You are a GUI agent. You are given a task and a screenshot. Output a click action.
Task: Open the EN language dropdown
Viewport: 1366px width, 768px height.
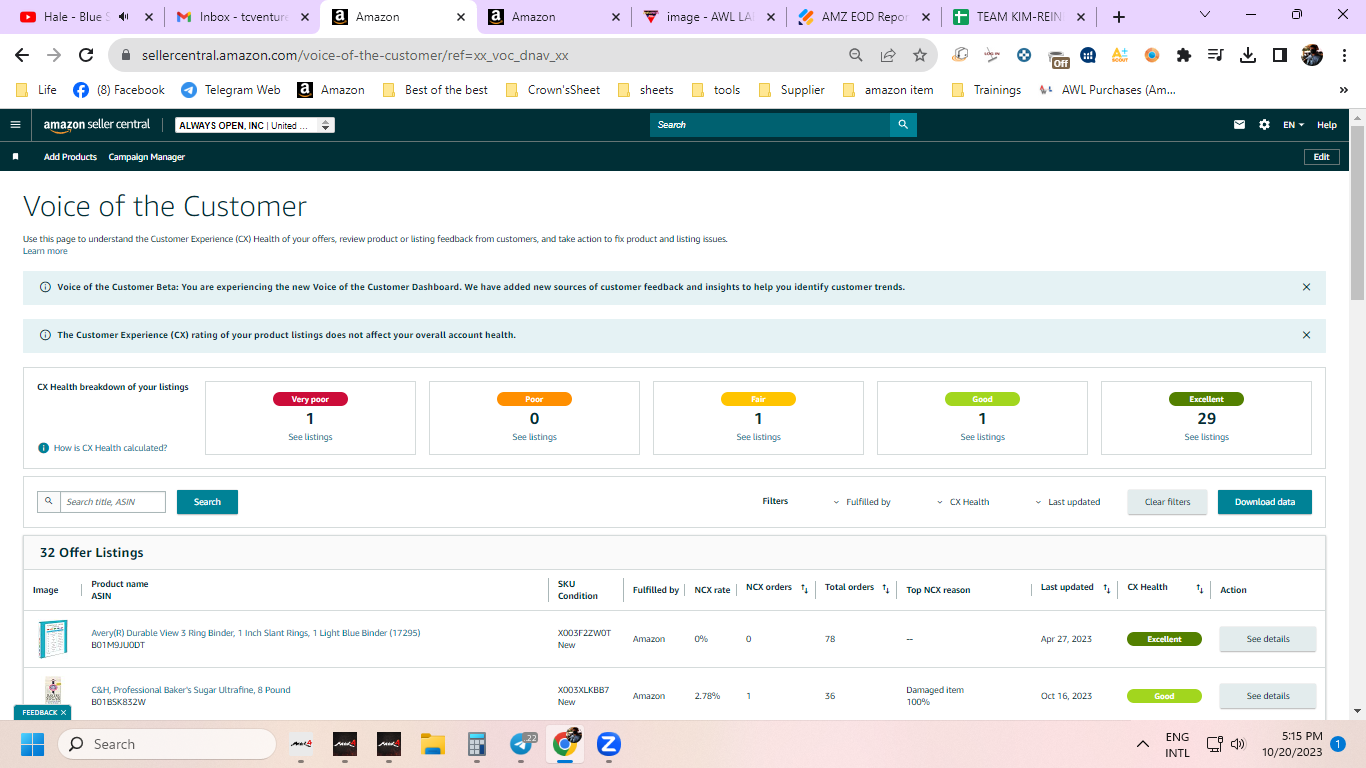pos(1294,125)
